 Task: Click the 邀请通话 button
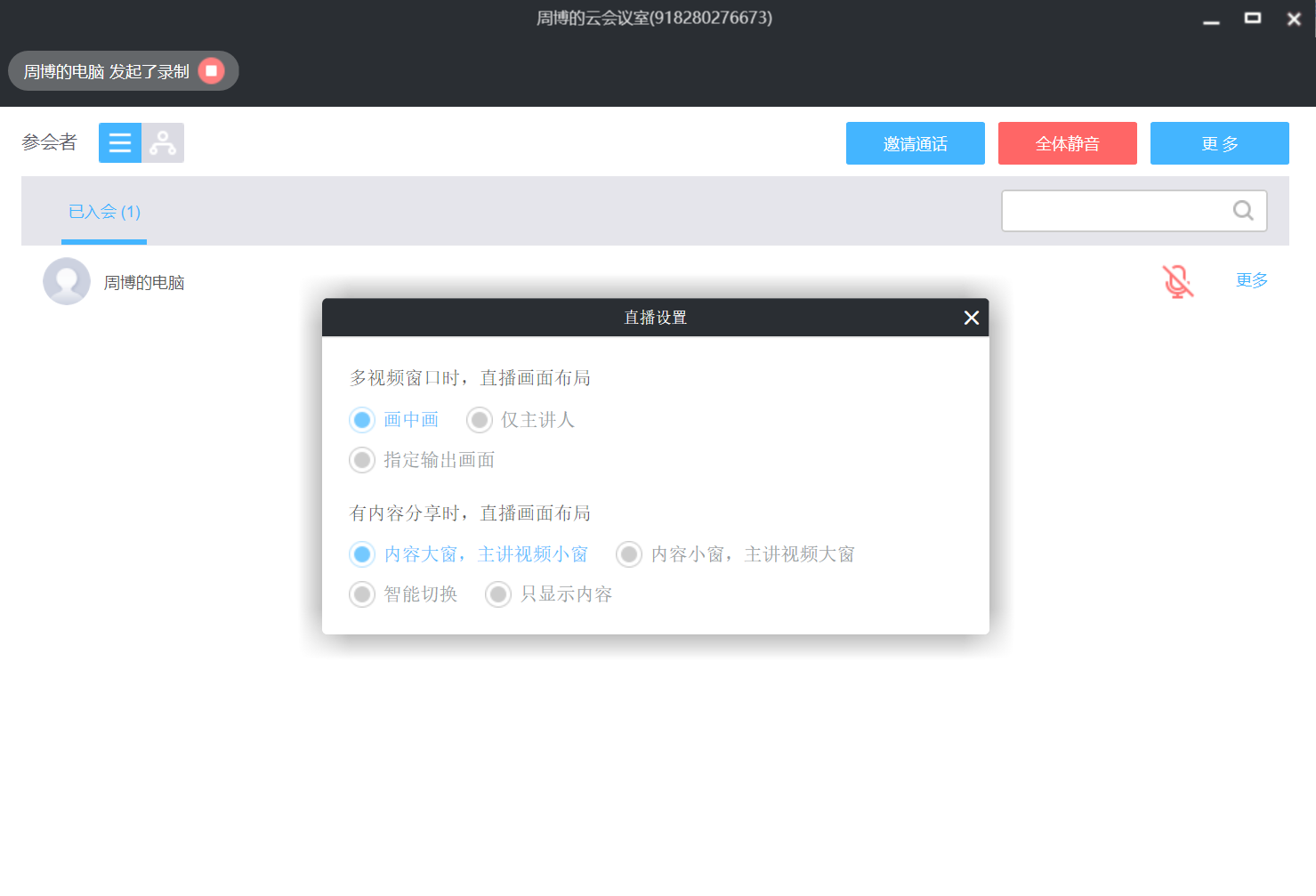(x=915, y=142)
